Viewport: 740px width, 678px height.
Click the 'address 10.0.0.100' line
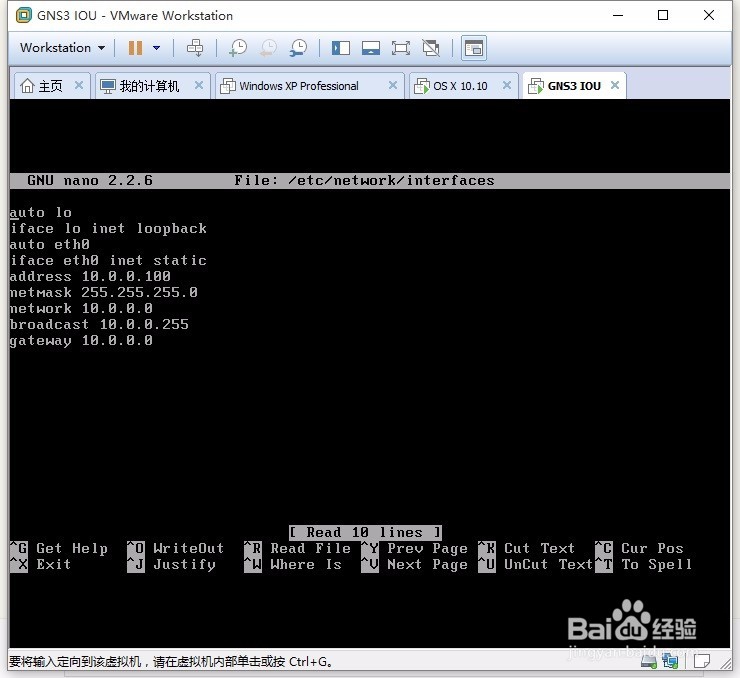click(x=90, y=276)
